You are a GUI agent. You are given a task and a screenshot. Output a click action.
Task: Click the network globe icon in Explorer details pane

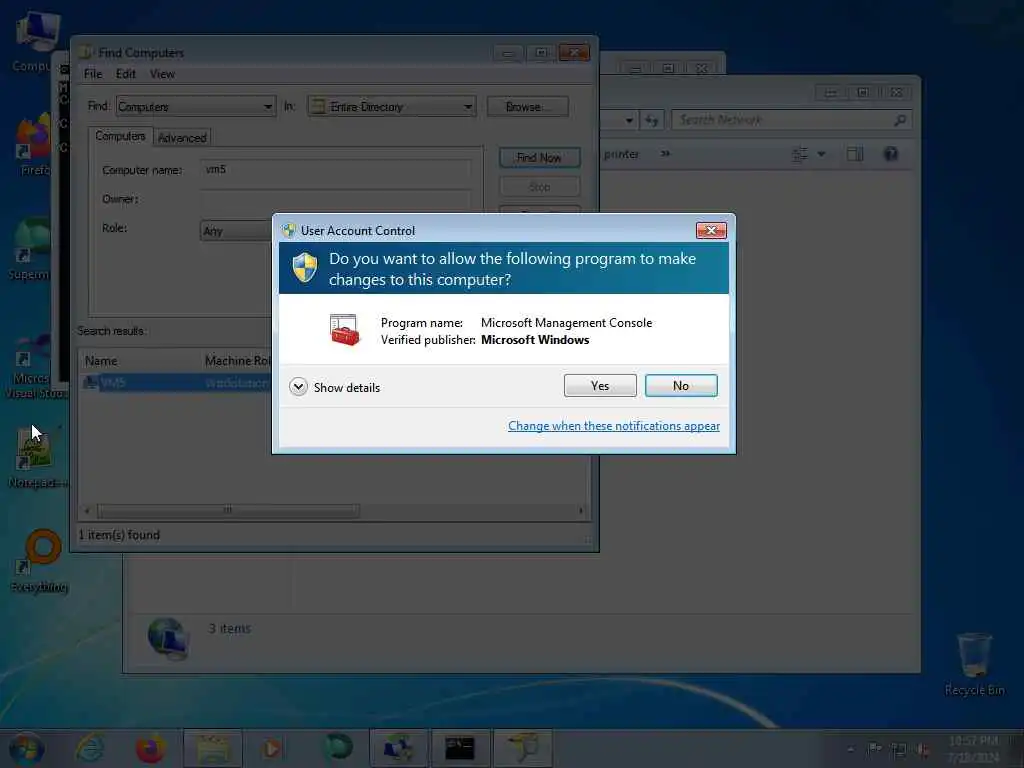pos(168,637)
